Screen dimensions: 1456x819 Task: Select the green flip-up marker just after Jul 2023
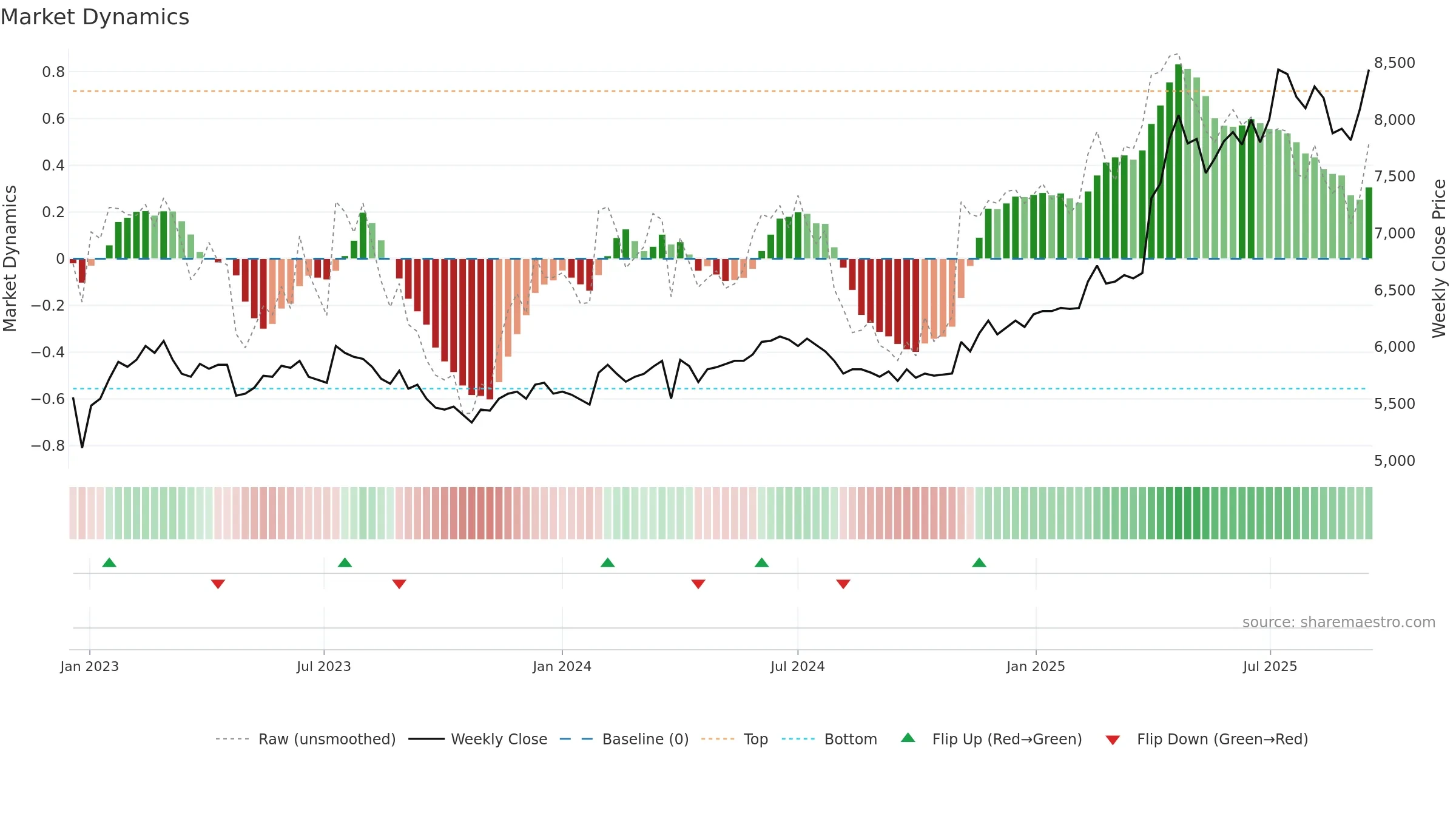click(345, 562)
